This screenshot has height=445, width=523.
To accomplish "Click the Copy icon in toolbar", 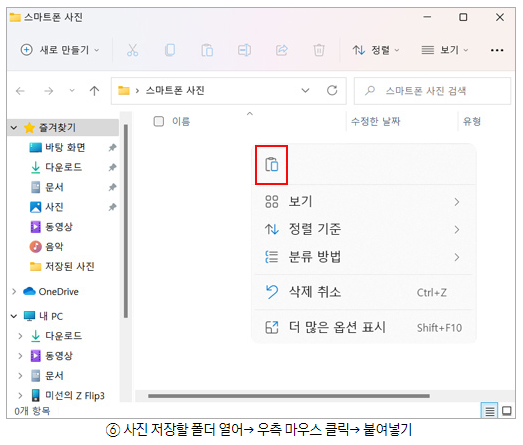I will [170, 50].
